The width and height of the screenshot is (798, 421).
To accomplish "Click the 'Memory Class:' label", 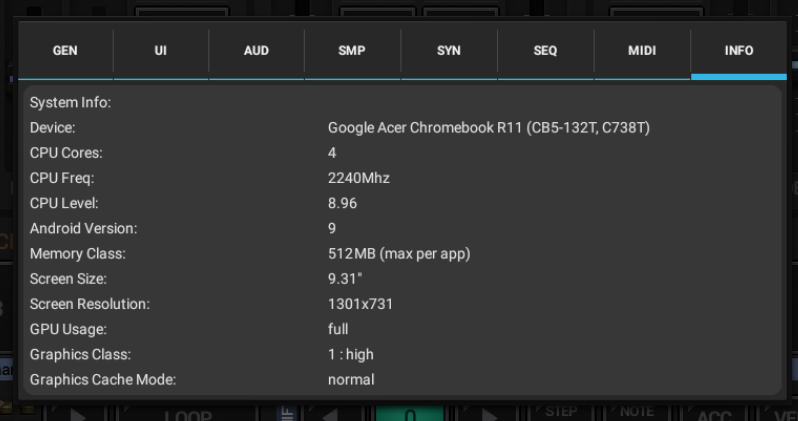I will coord(77,254).
